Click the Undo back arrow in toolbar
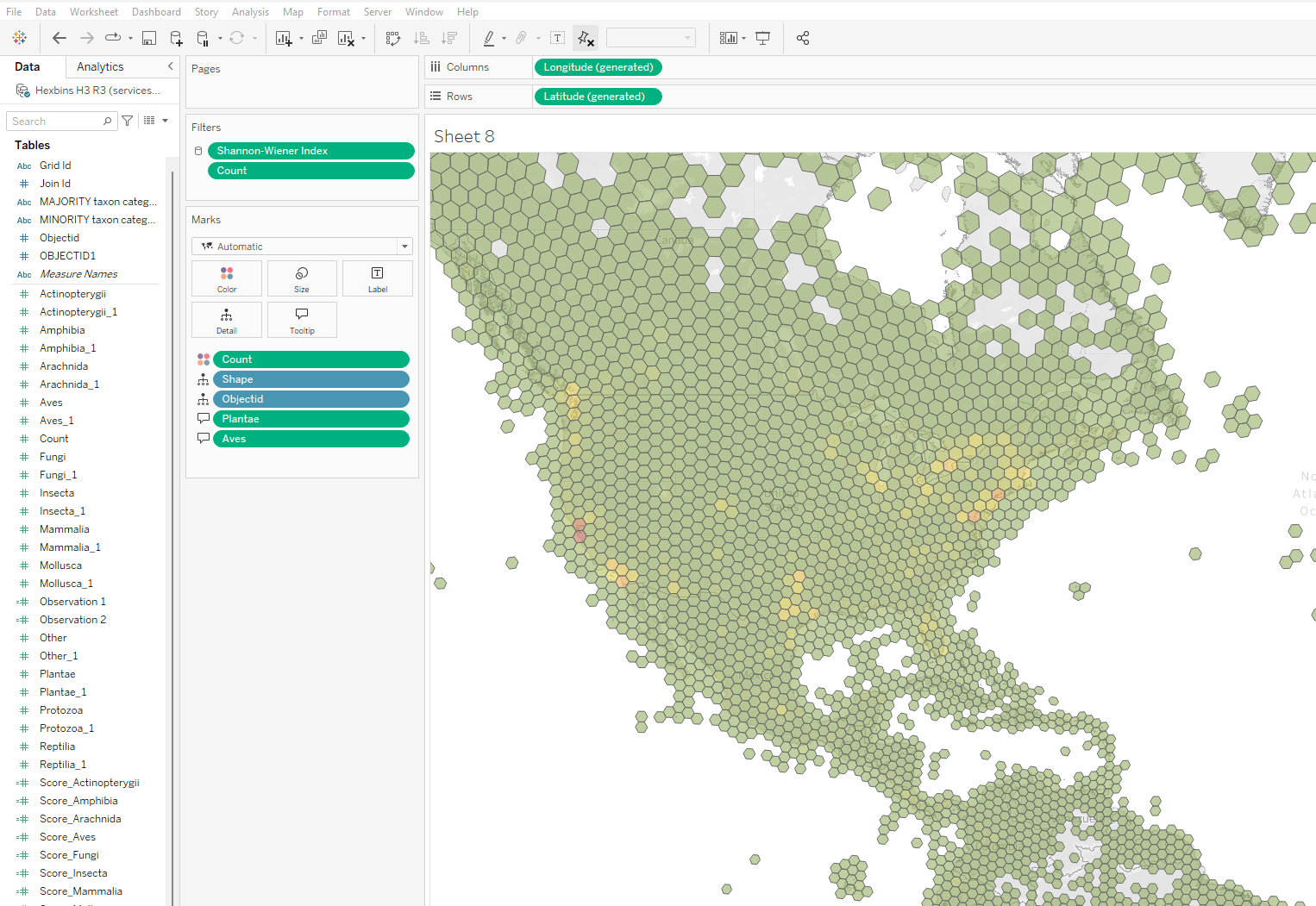 point(59,38)
